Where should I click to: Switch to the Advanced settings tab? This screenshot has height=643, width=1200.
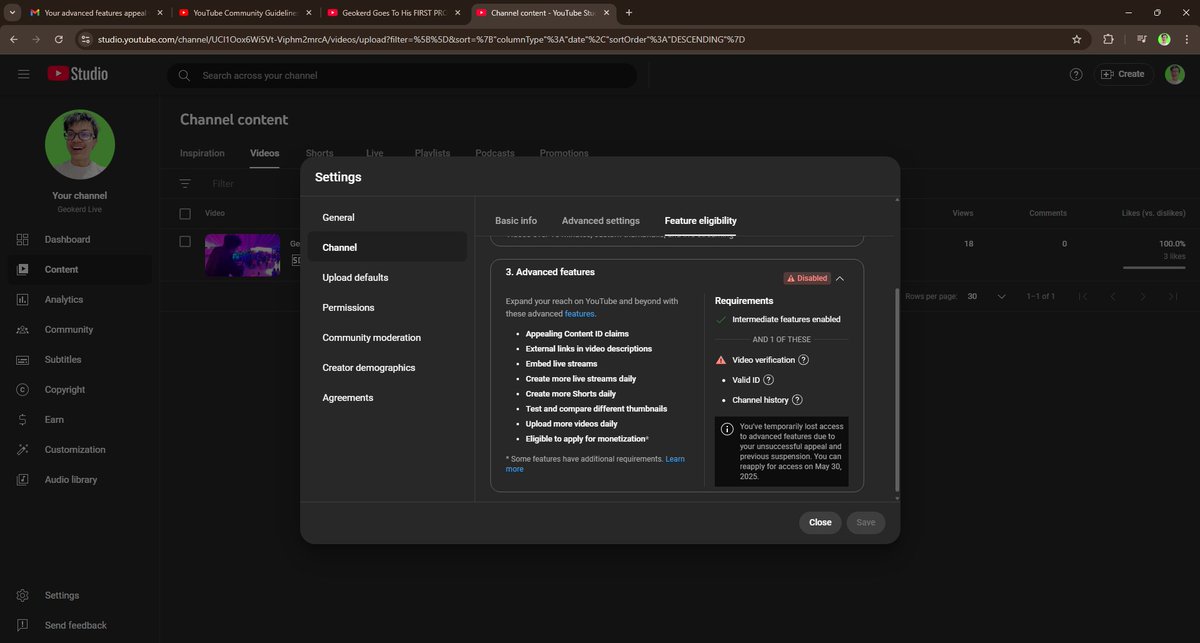point(601,220)
